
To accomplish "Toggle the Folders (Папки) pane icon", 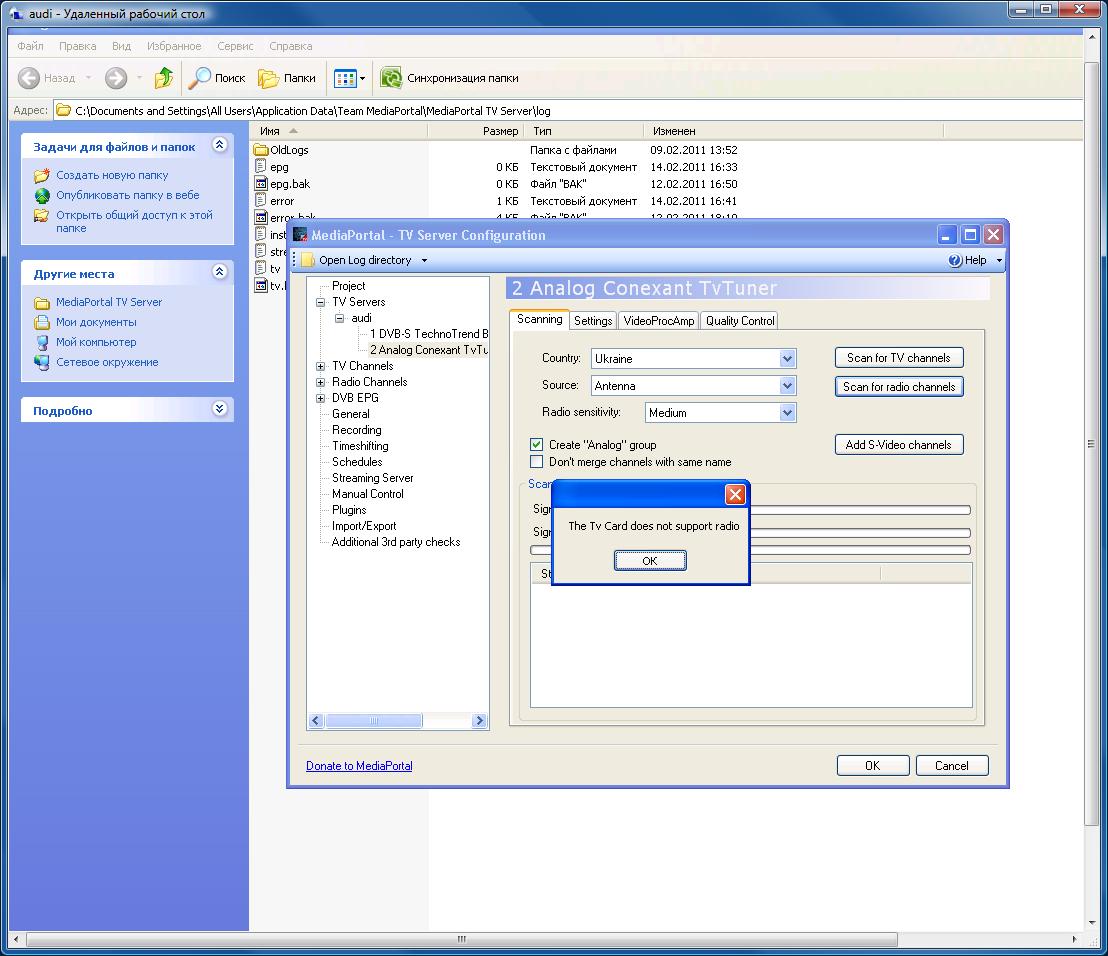I will pos(268,78).
